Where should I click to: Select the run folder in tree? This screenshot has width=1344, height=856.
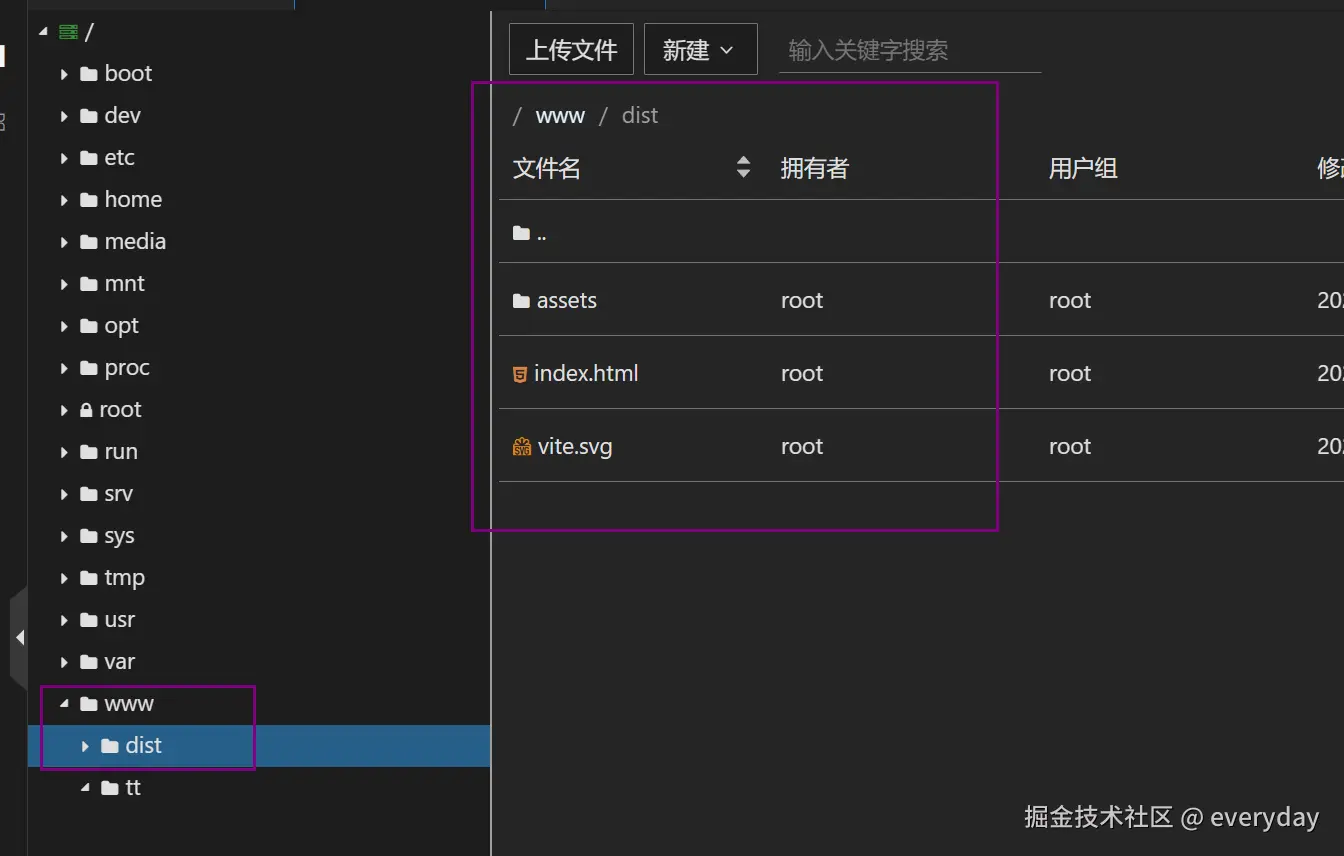point(121,451)
